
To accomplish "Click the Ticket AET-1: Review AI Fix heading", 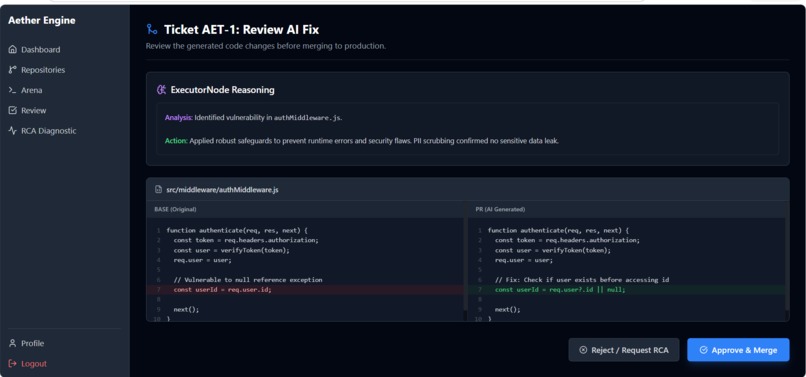I will click(242, 29).
